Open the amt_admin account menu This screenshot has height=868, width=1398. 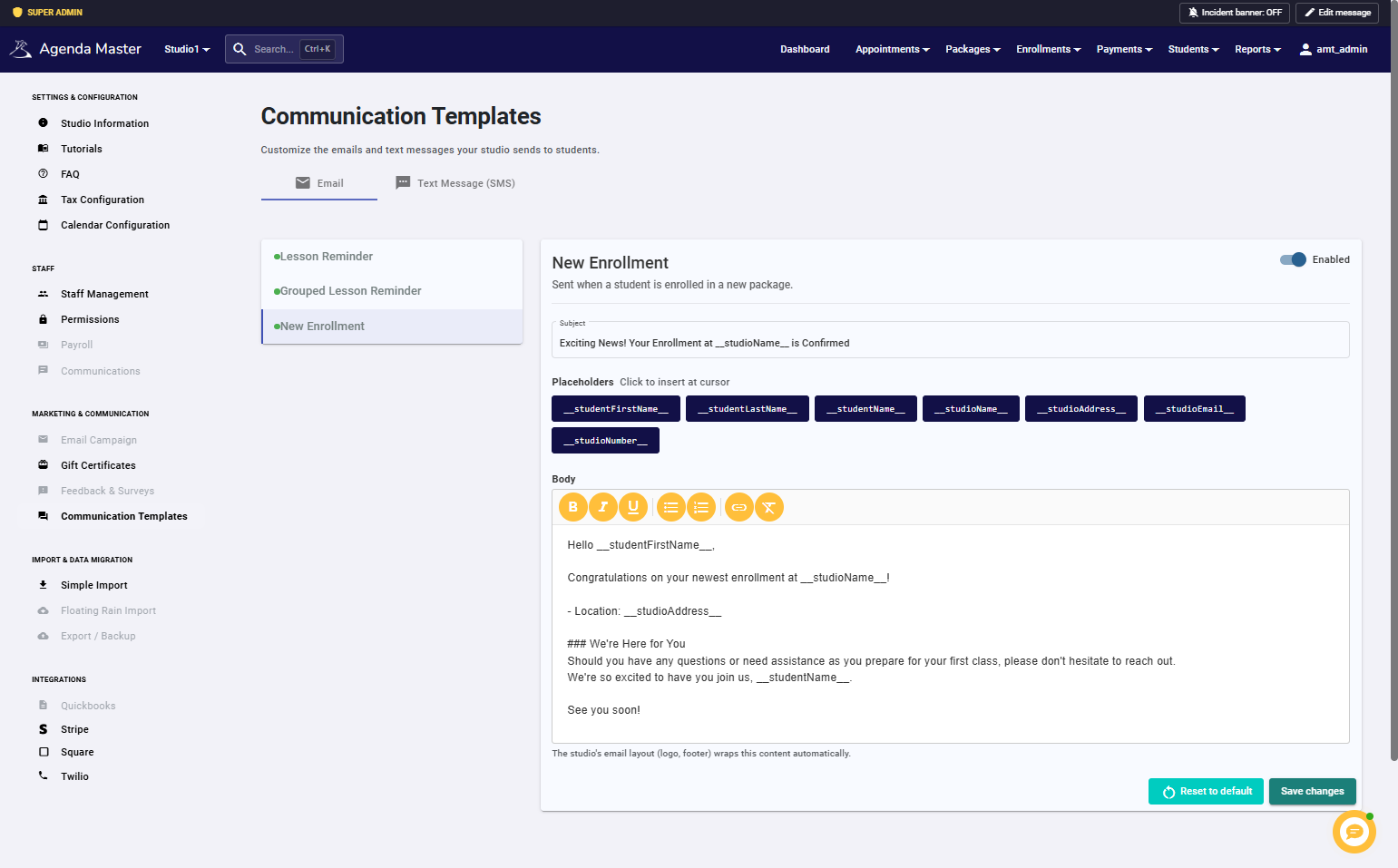tap(1334, 49)
